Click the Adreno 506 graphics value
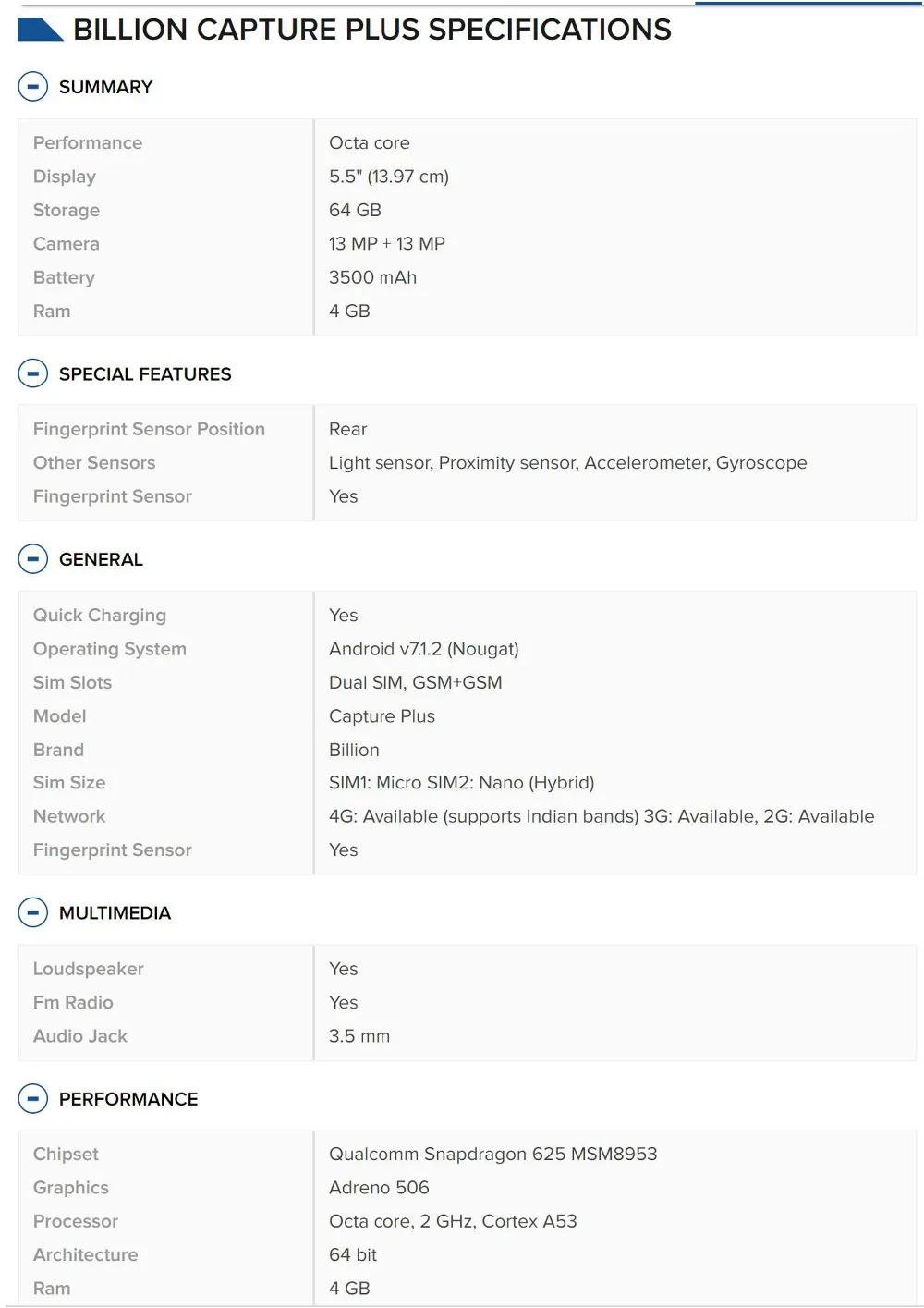This screenshot has width=924, height=1308. (x=379, y=1187)
